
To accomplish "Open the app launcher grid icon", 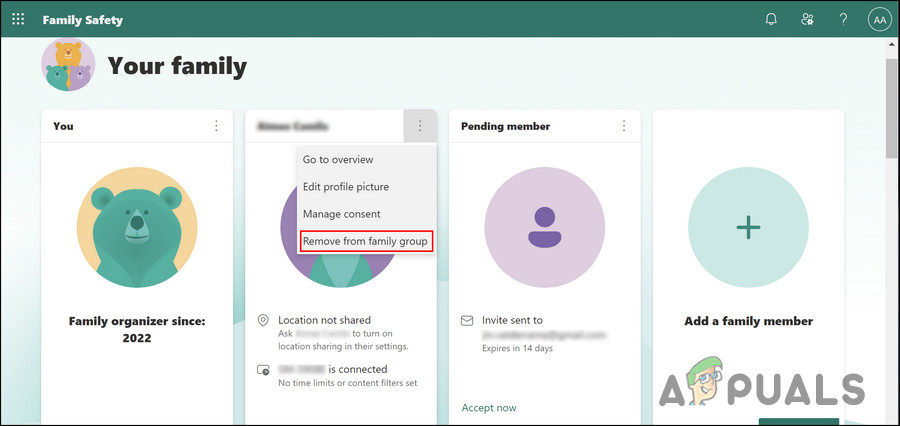I will pos(18,20).
